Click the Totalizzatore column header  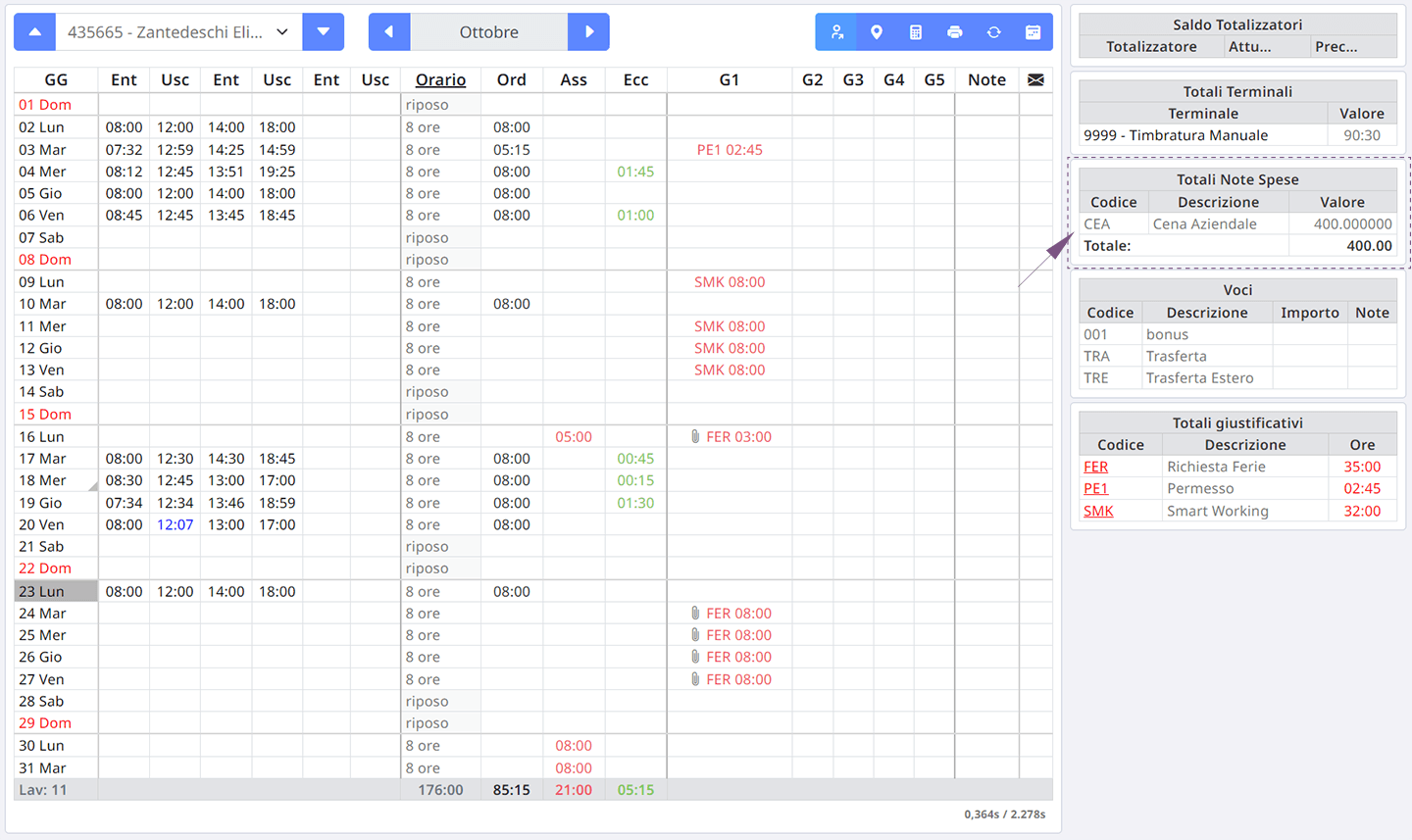tap(1151, 47)
